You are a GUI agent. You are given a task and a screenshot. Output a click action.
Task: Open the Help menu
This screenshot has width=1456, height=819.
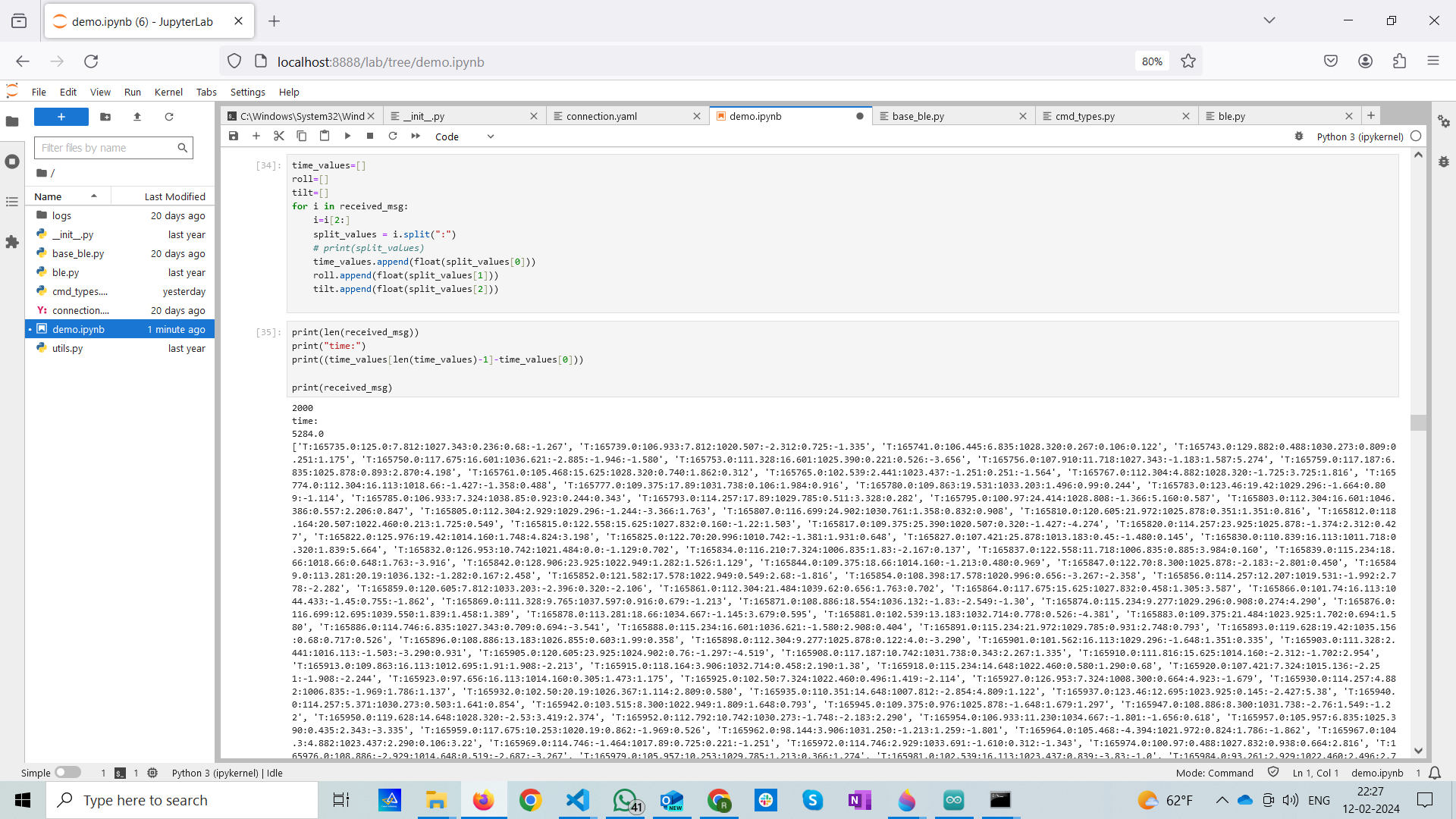tap(289, 92)
